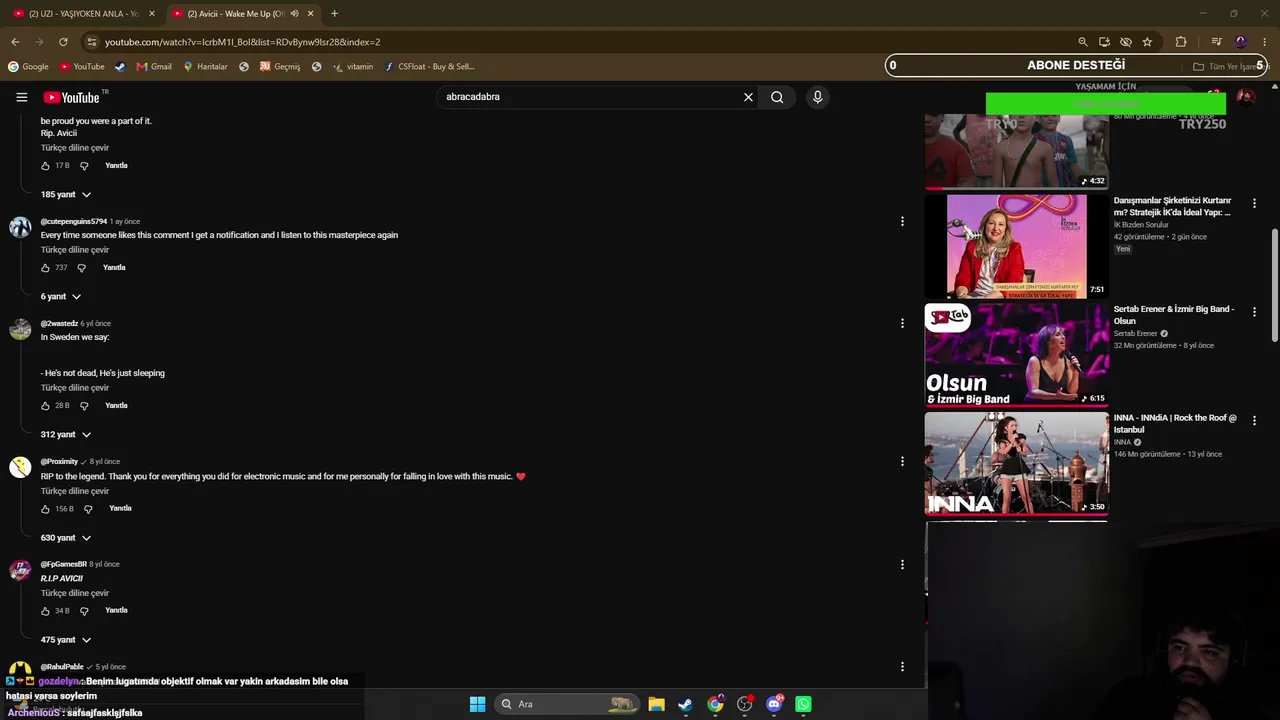1280x720 pixels.
Task: Like the @Proximity RIP to the legend comment
Action: pos(45,509)
